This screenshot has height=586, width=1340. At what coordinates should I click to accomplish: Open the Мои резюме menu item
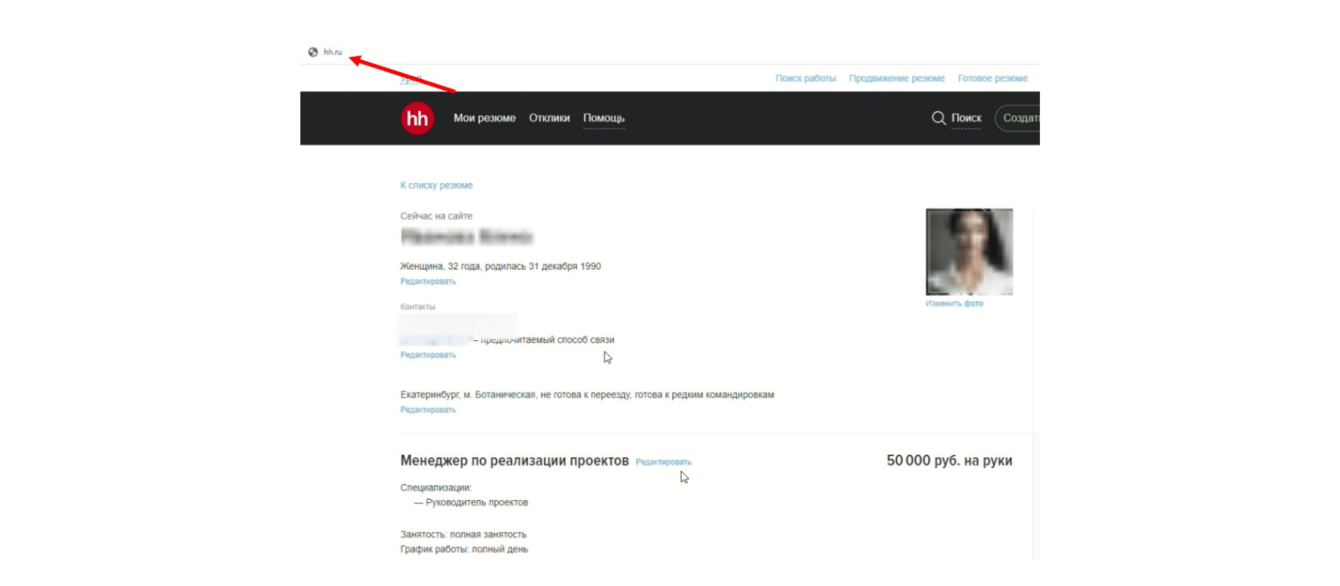coord(485,118)
